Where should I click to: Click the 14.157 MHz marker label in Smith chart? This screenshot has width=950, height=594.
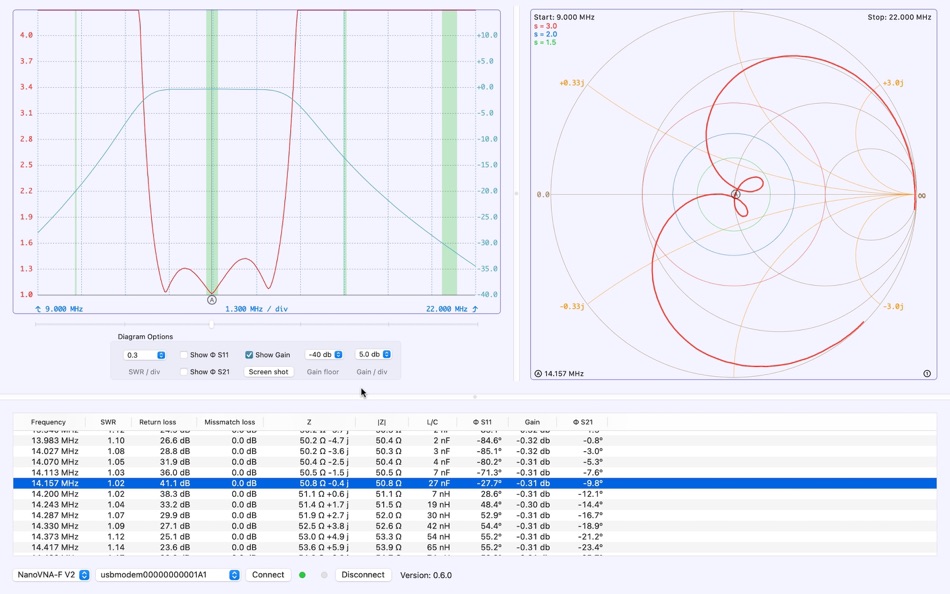(x=563, y=373)
